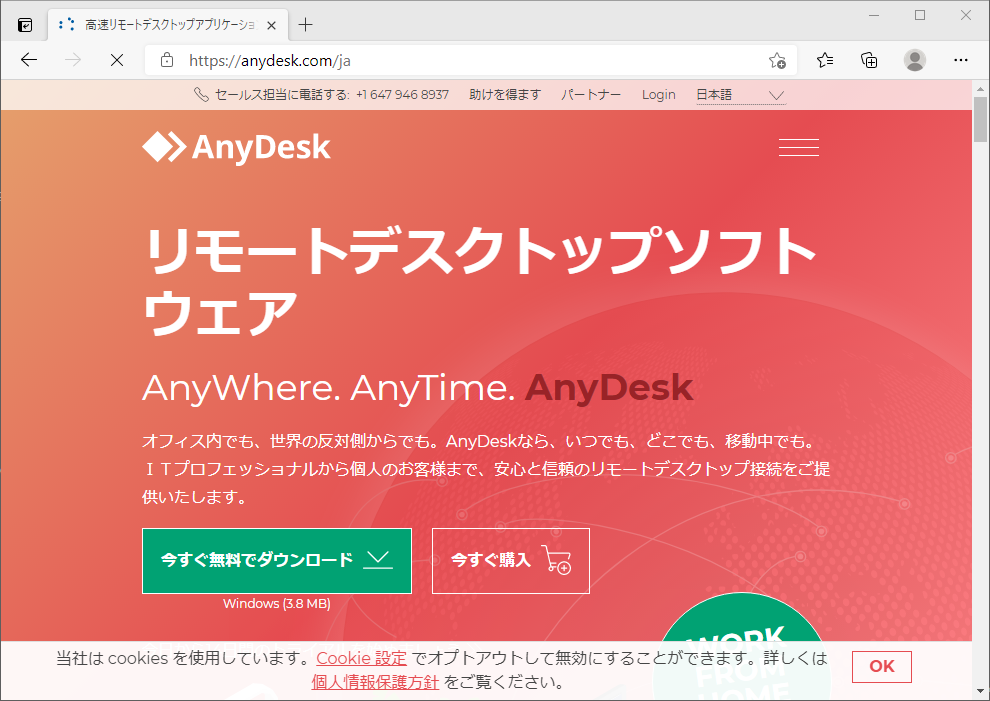Add this page to favorites star icon
990x701 pixels.
click(x=777, y=61)
